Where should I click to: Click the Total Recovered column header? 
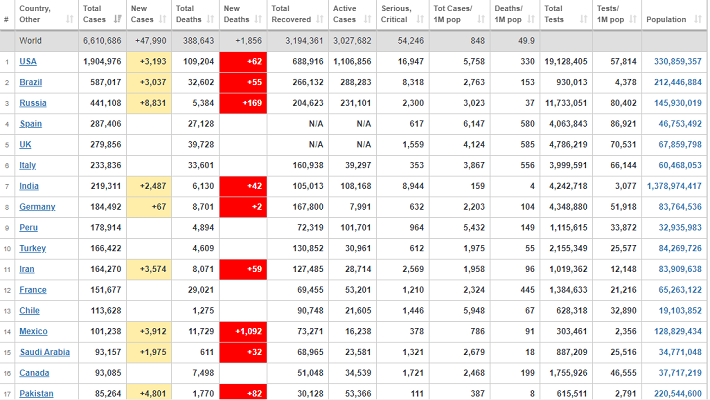click(x=297, y=14)
